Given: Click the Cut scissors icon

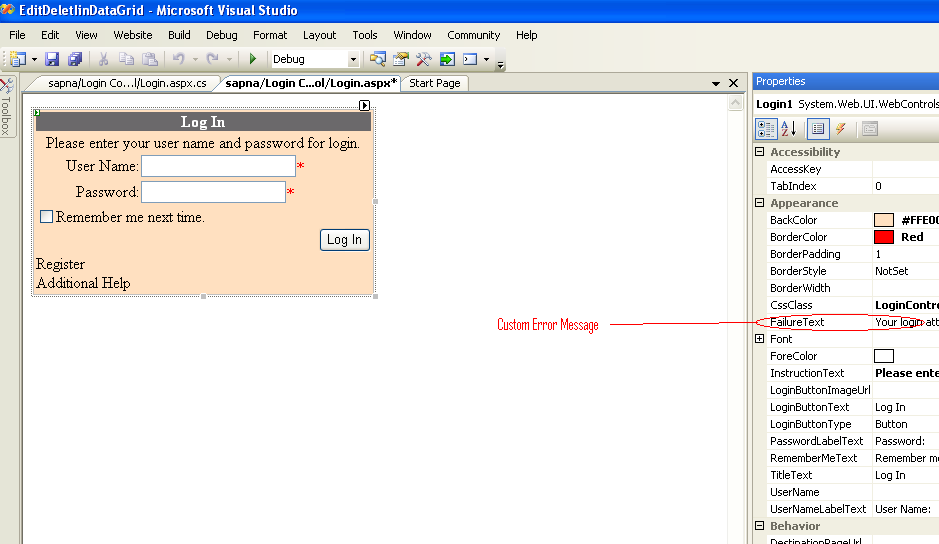Looking at the screenshot, I should 104,59.
